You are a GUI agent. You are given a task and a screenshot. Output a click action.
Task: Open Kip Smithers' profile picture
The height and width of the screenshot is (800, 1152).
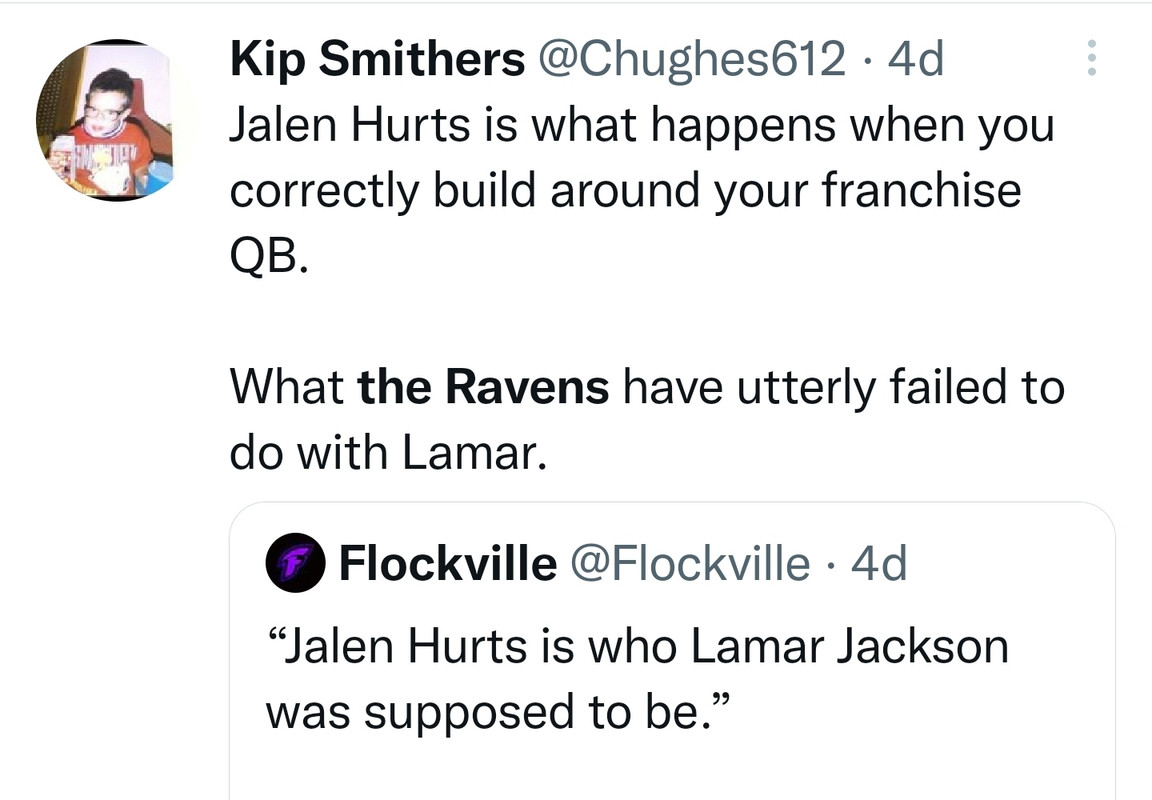click(105, 121)
